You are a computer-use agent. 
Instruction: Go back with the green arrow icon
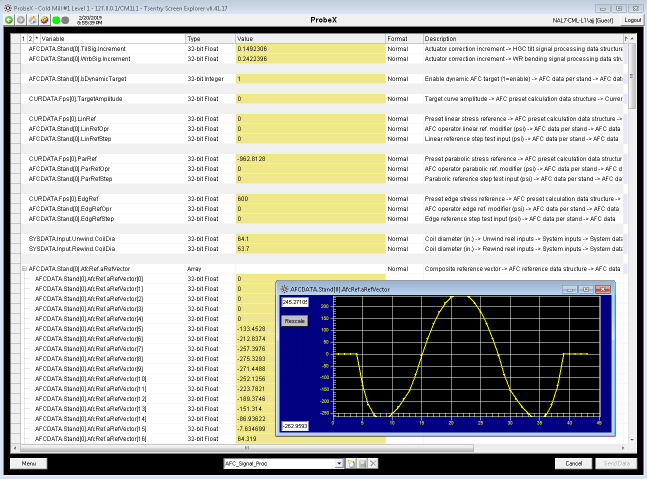click(x=9, y=20)
